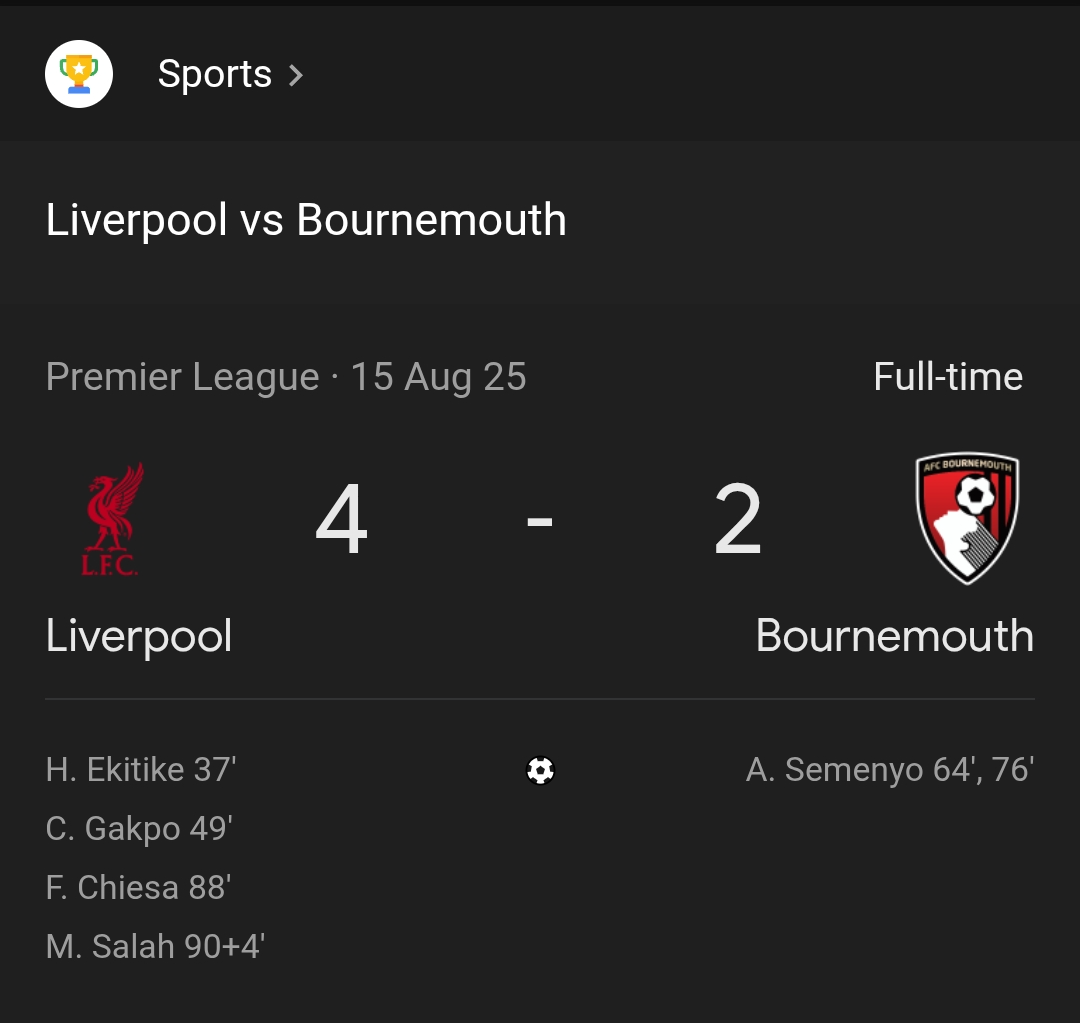The image size is (1080, 1023).
Task: Open more details via the arrow beside Sports
Action: [x=295, y=73]
